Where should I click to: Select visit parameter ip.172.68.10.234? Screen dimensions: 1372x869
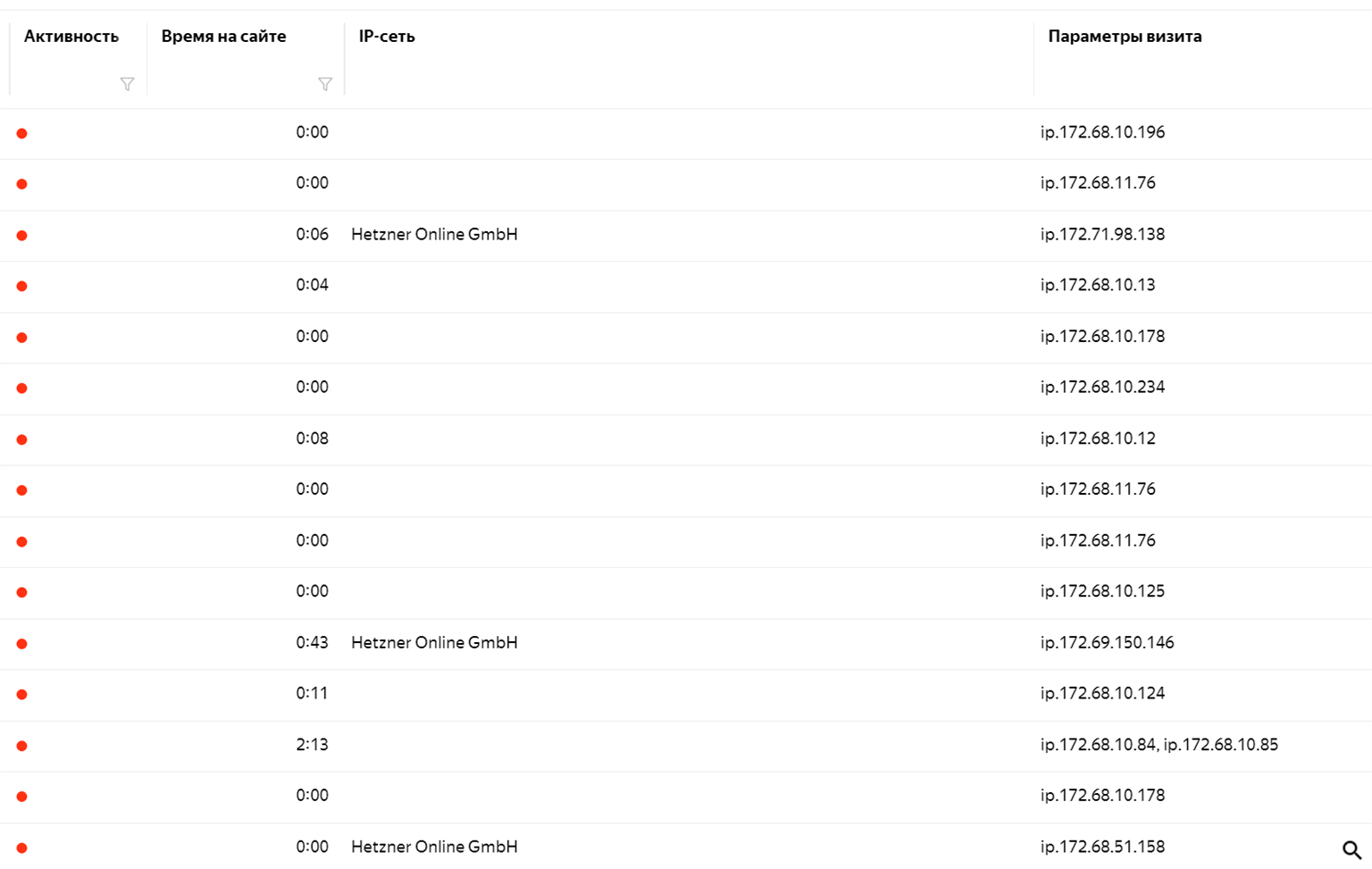point(1102,387)
